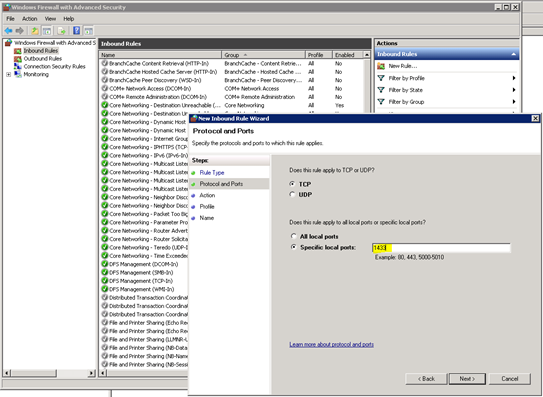Click the specific local ports text field
The height and width of the screenshot is (397, 543).
click(441, 247)
